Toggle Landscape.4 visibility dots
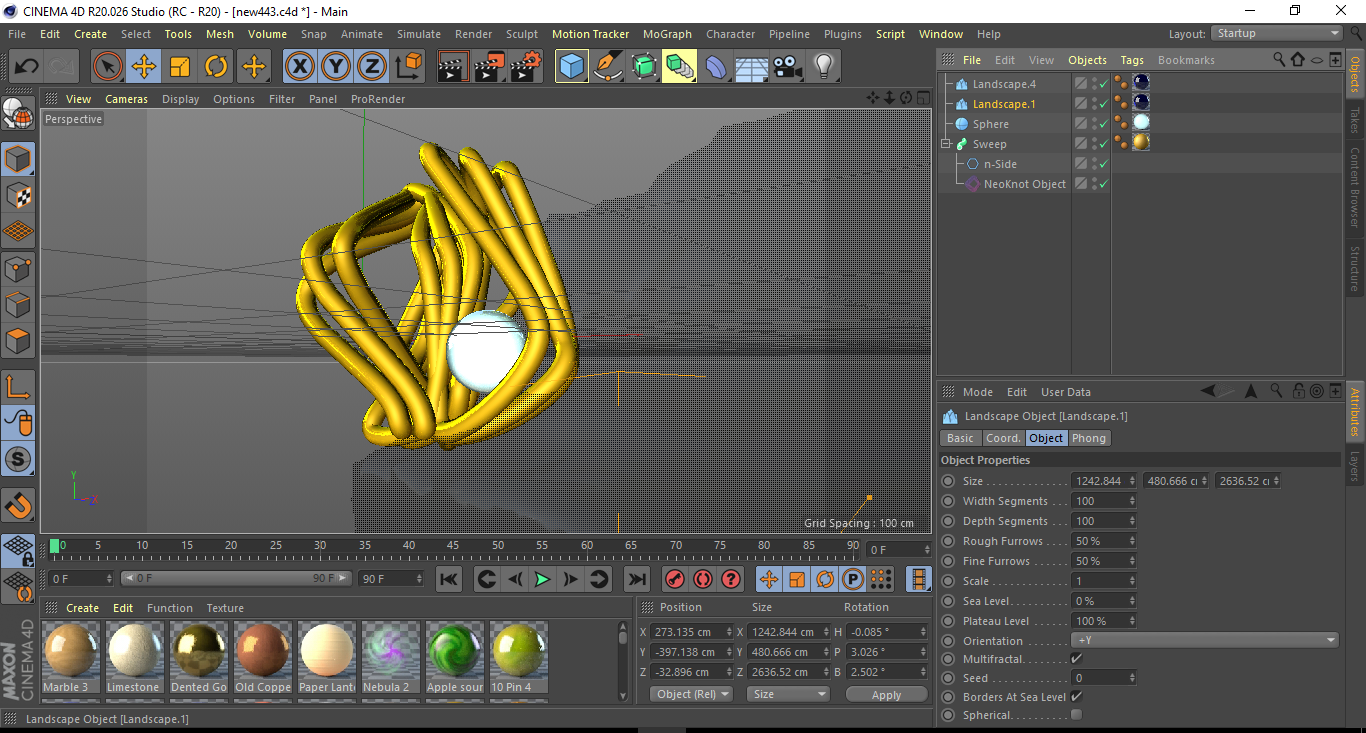The height and width of the screenshot is (733, 1366). pos(1094,84)
